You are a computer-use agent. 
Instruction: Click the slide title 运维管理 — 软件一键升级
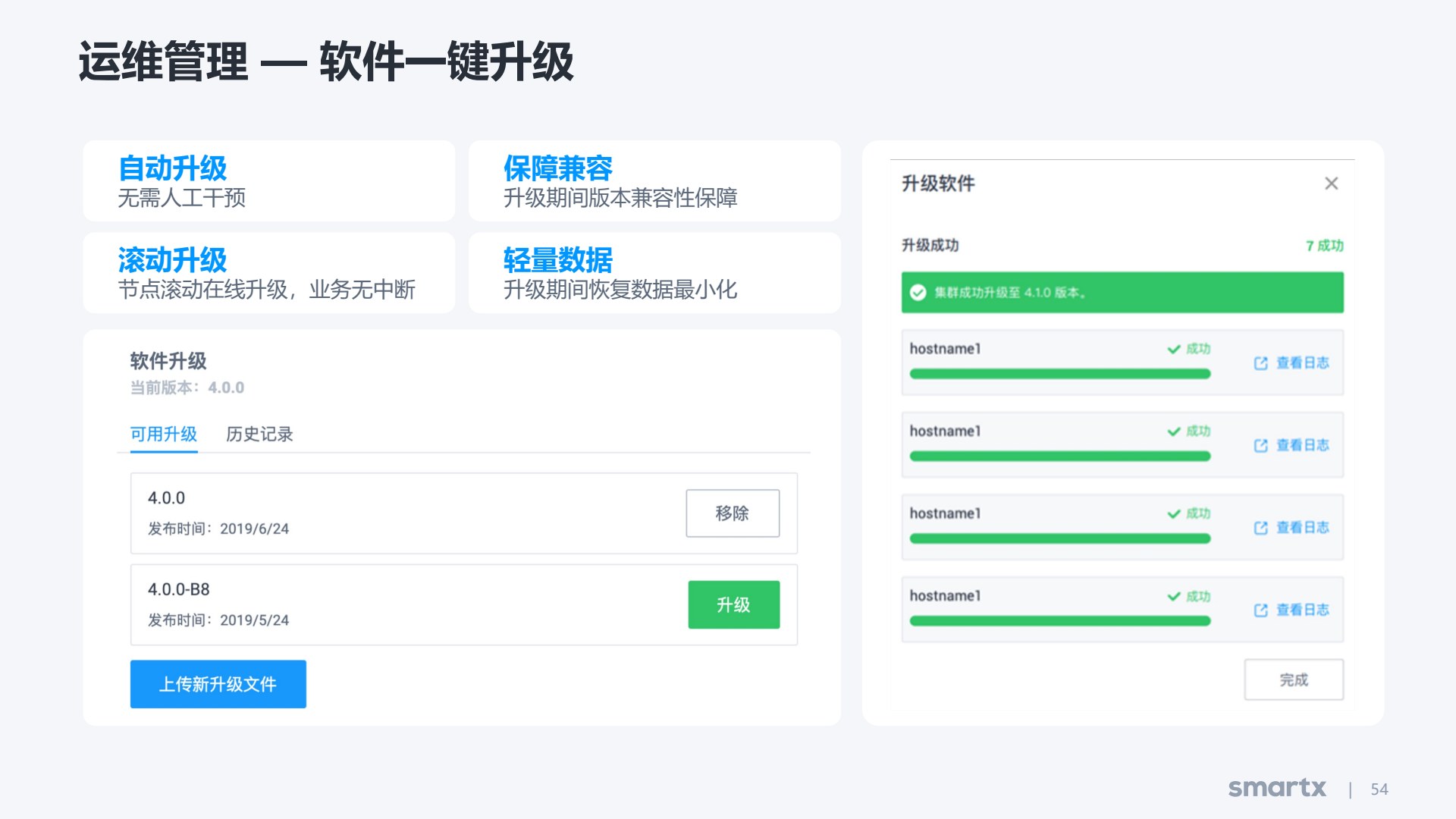326,61
